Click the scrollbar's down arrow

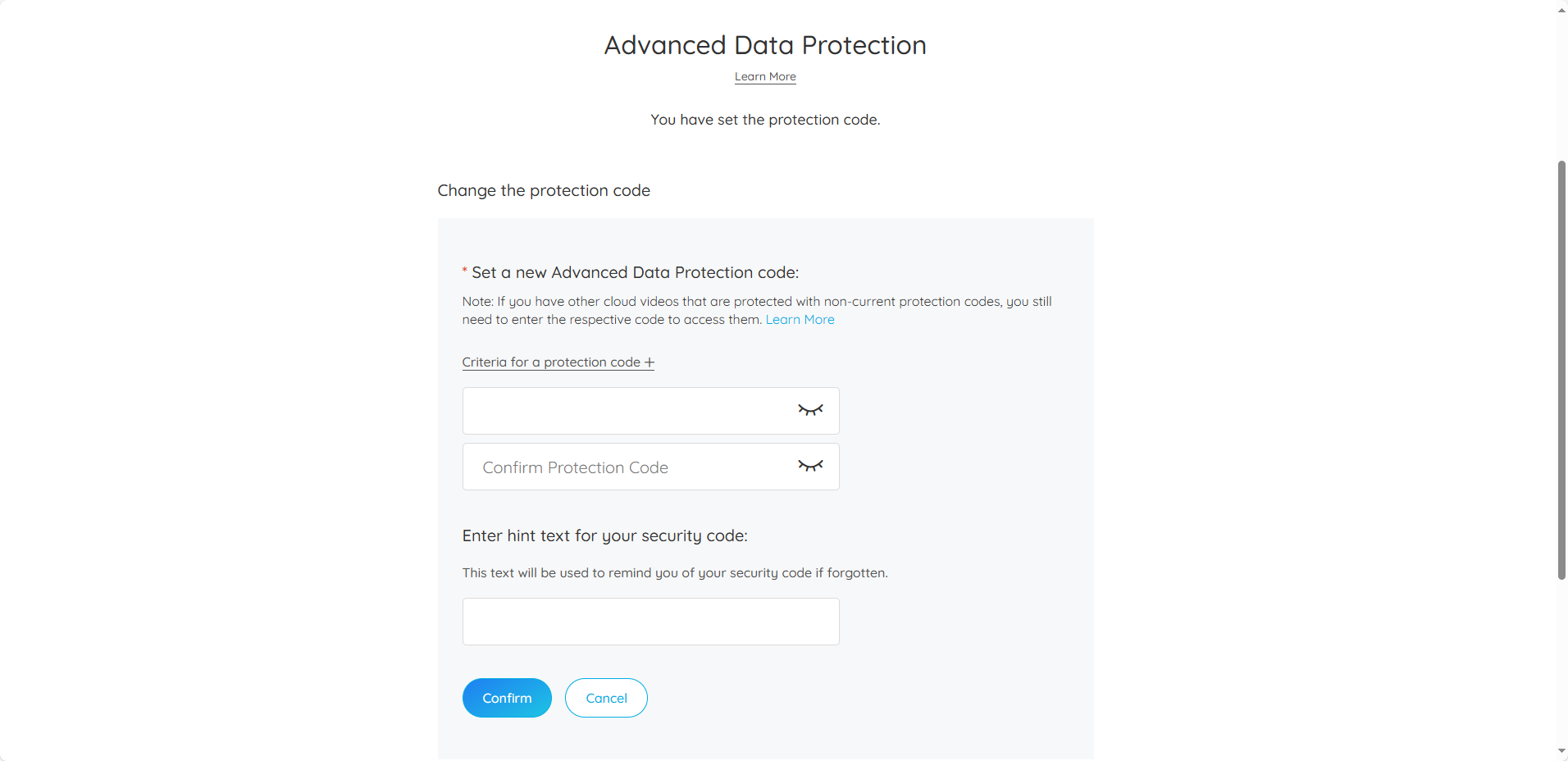(x=1561, y=751)
